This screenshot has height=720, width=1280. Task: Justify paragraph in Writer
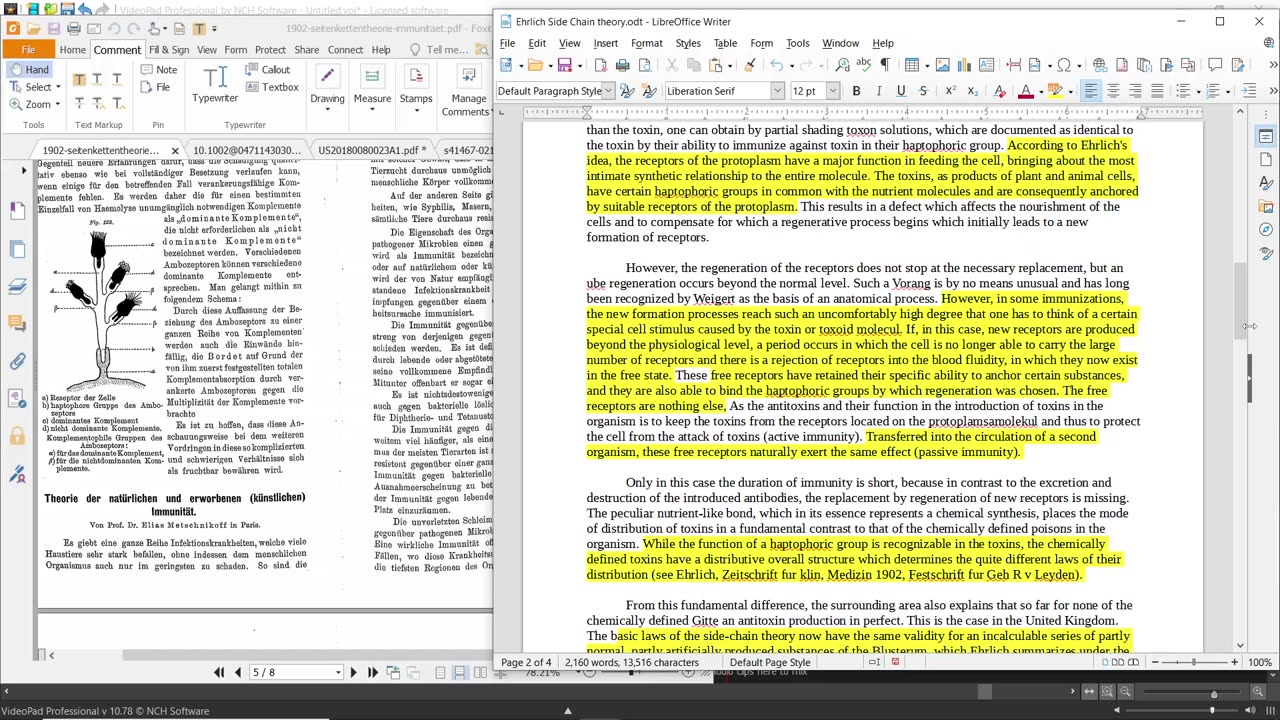click(1157, 91)
